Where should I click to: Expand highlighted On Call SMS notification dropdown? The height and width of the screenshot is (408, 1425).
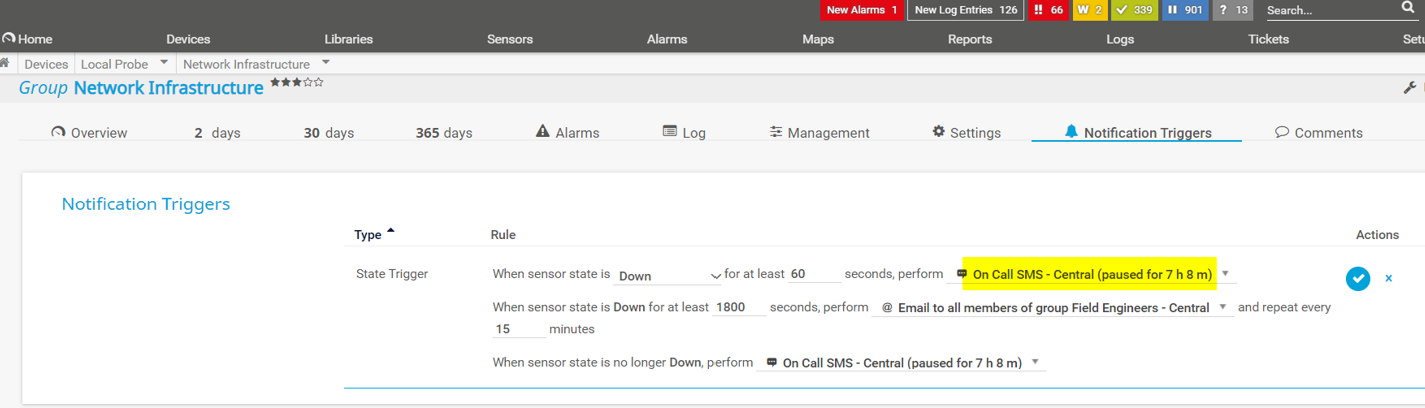pos(1226,274)
